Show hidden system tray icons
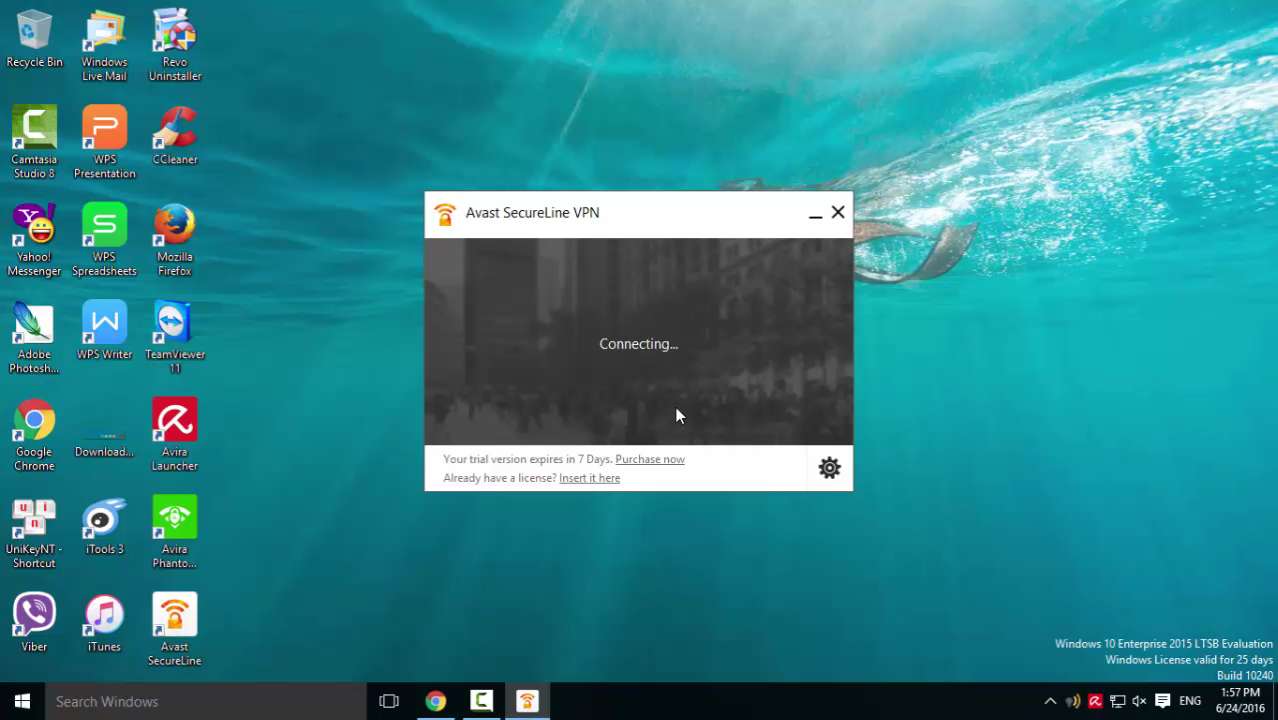 tap(1050, 701)
